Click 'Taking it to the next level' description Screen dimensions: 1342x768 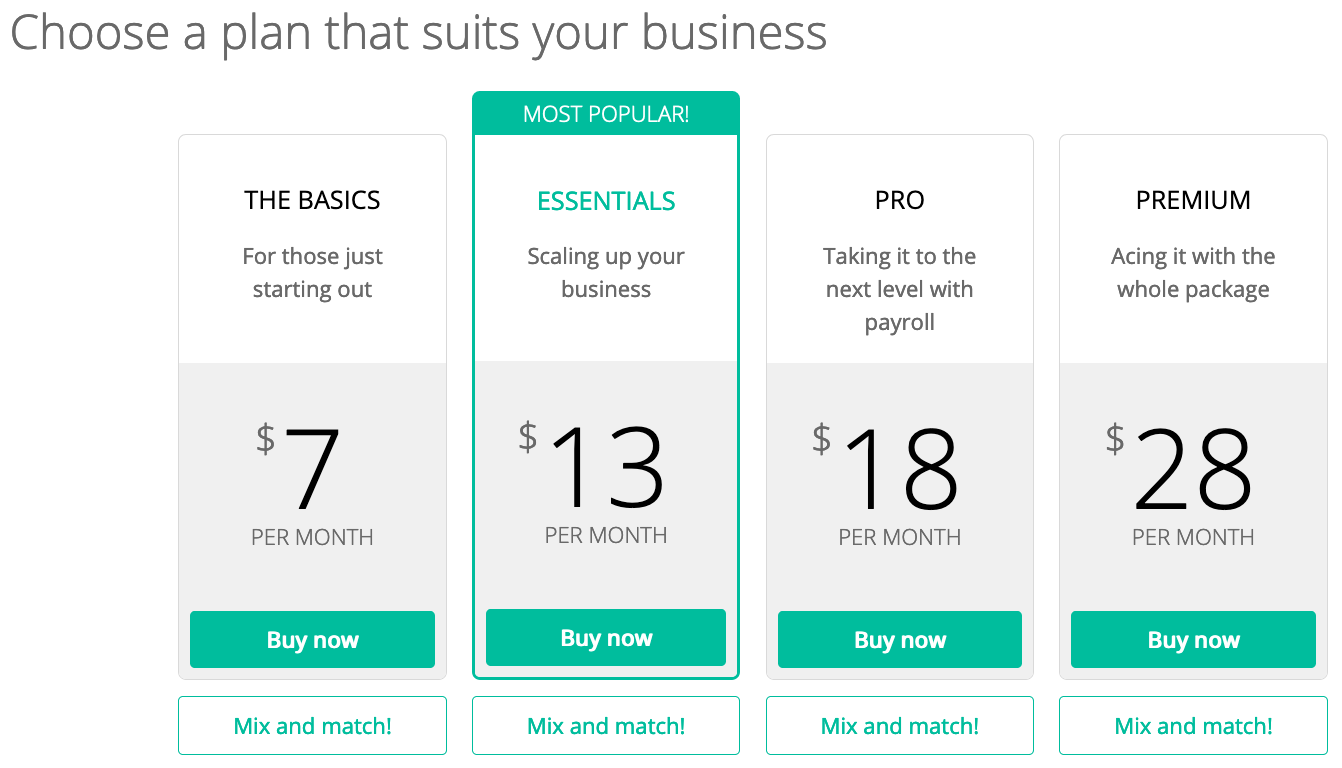point(900,289)
